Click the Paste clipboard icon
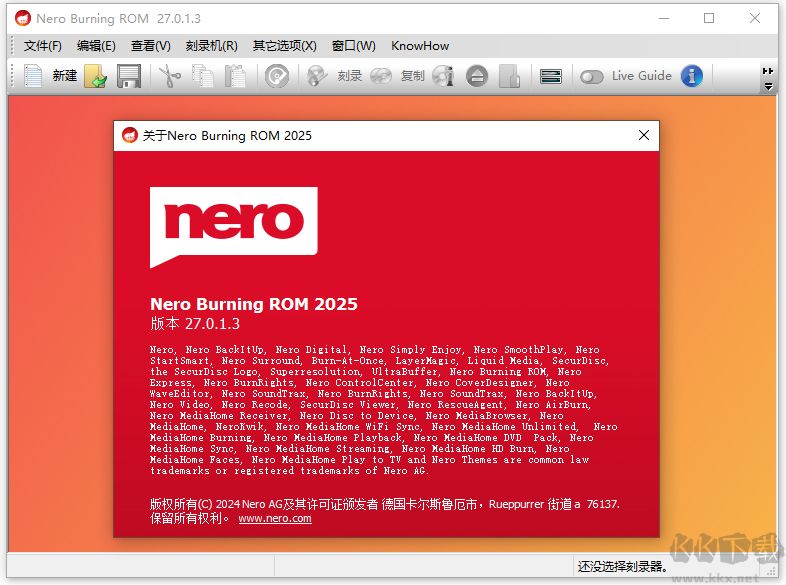This screenshot has width=786, height=585. coord(235,76)
